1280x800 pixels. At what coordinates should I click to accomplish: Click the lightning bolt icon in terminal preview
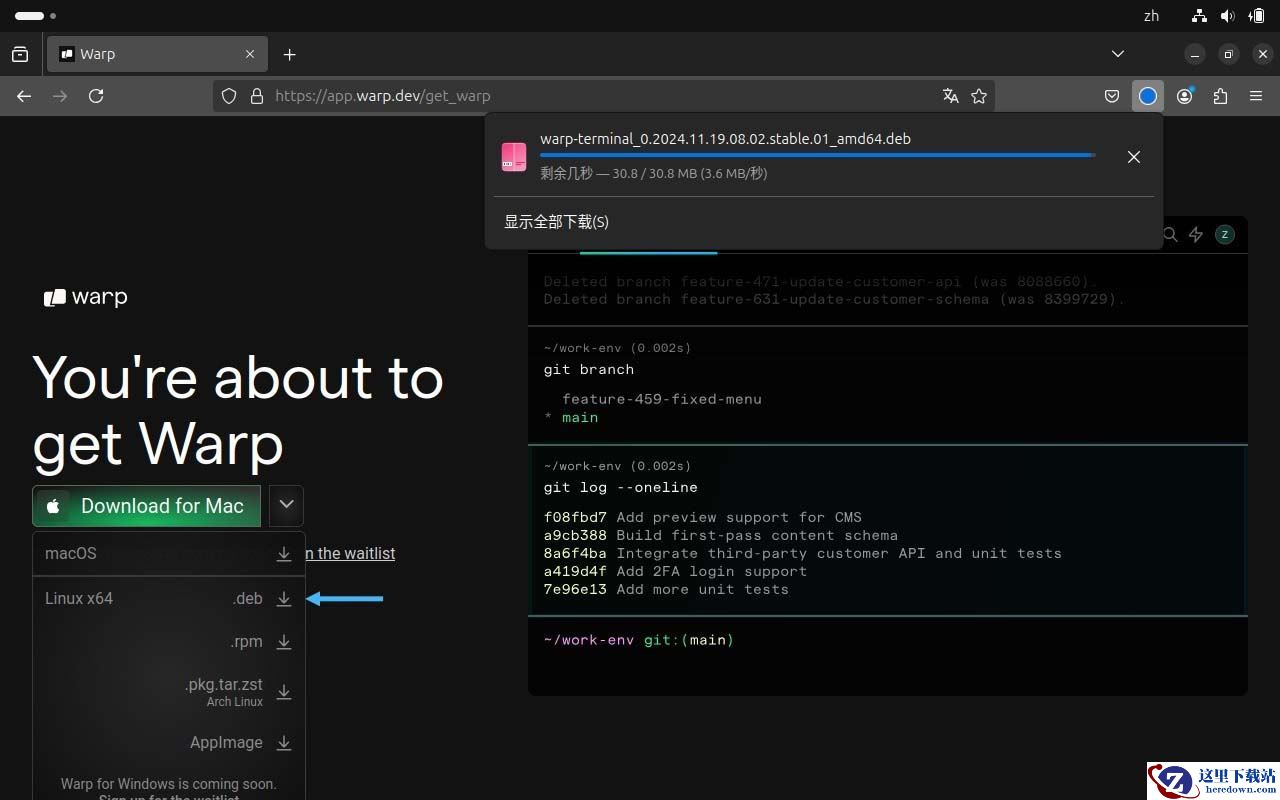coord(1196,235)
